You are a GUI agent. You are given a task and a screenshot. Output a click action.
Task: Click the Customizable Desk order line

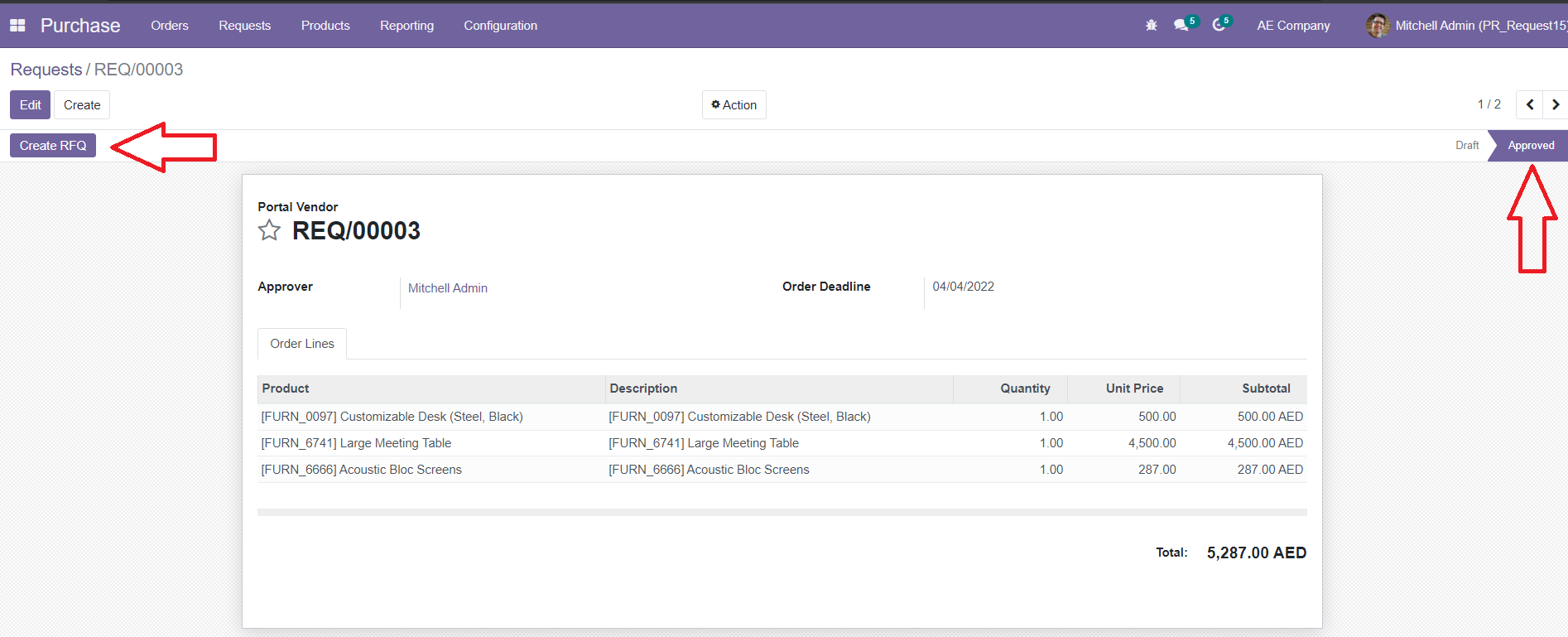[392, 417]
